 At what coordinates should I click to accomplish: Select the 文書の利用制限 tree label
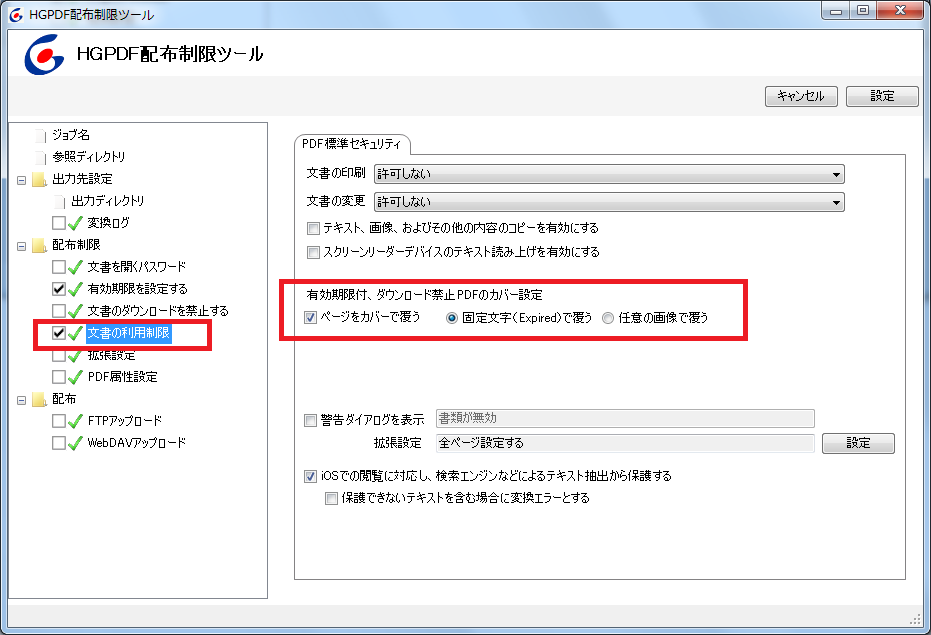click(x=129, y=333)
